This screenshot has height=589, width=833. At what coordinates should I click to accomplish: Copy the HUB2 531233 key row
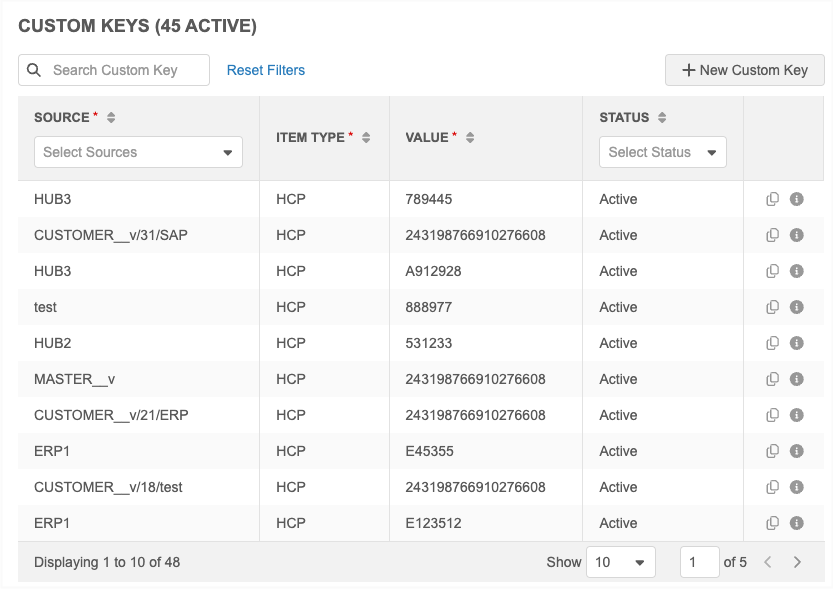pos(772,343)
